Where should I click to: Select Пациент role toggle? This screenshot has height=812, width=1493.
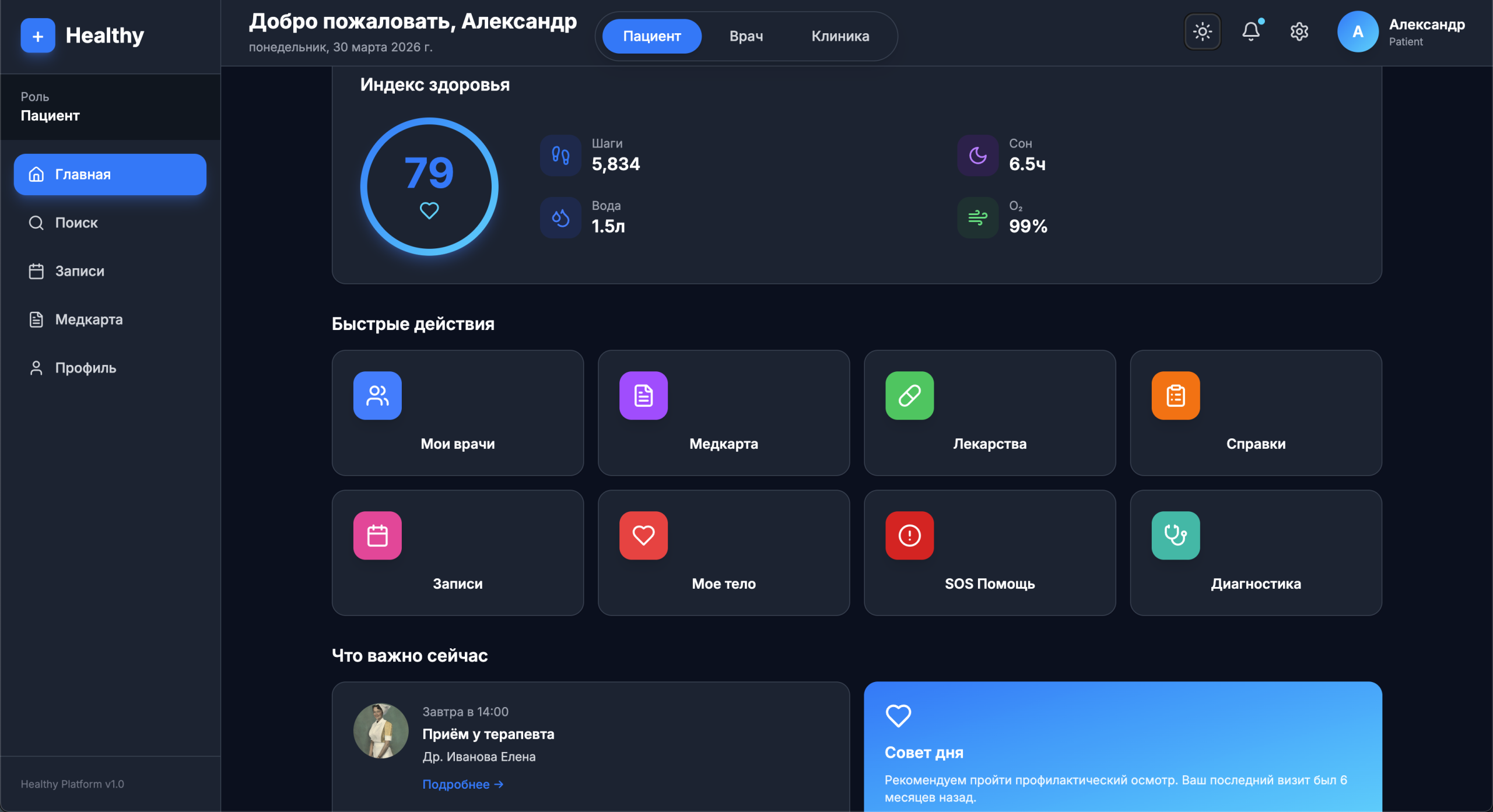[651, 36]
